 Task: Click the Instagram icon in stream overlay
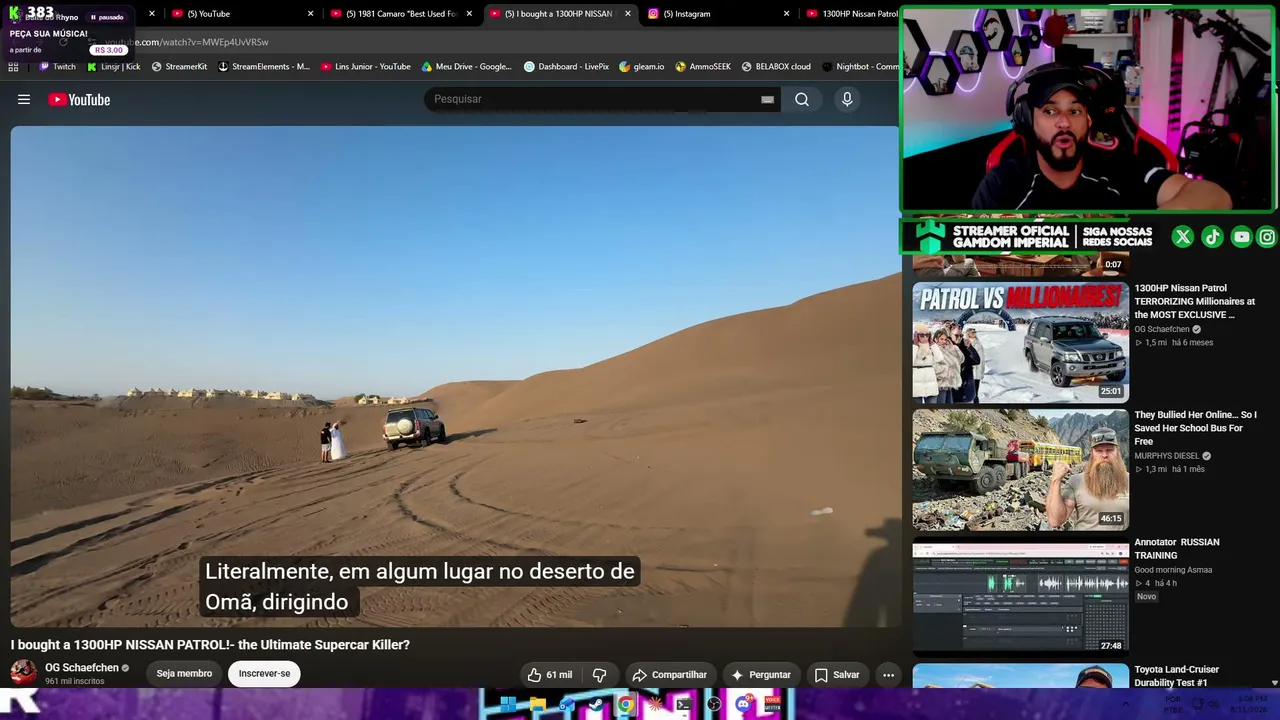(1267, 237)
